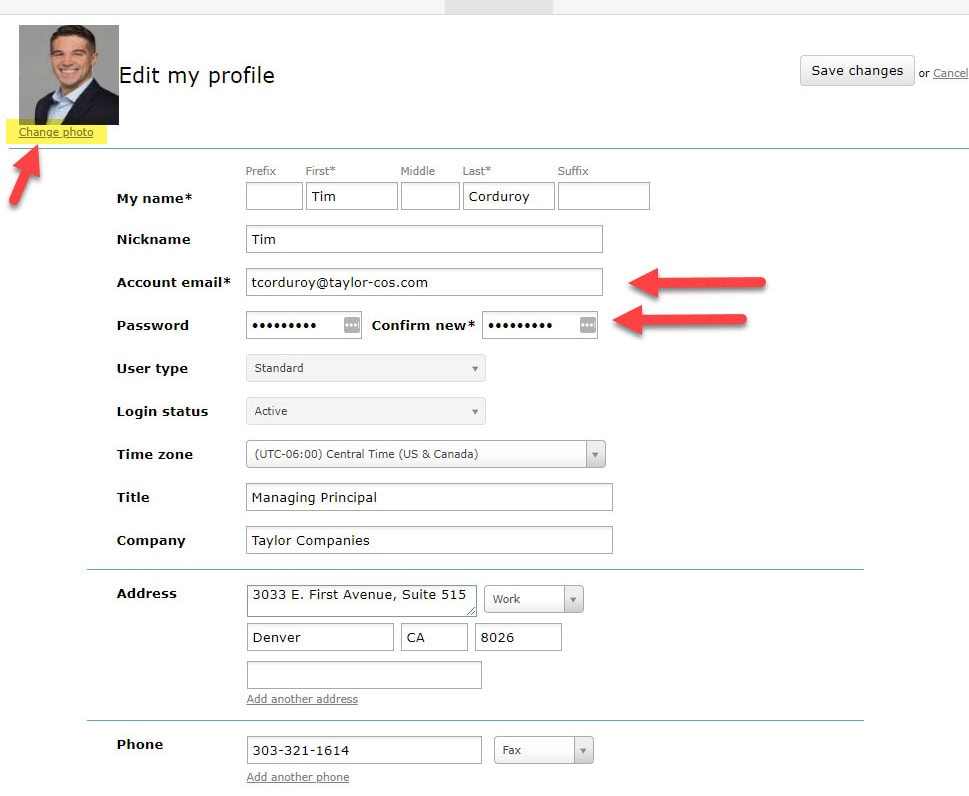Open the phone type Fax dropdown
The image size is (969, 796).
[544, 750]
